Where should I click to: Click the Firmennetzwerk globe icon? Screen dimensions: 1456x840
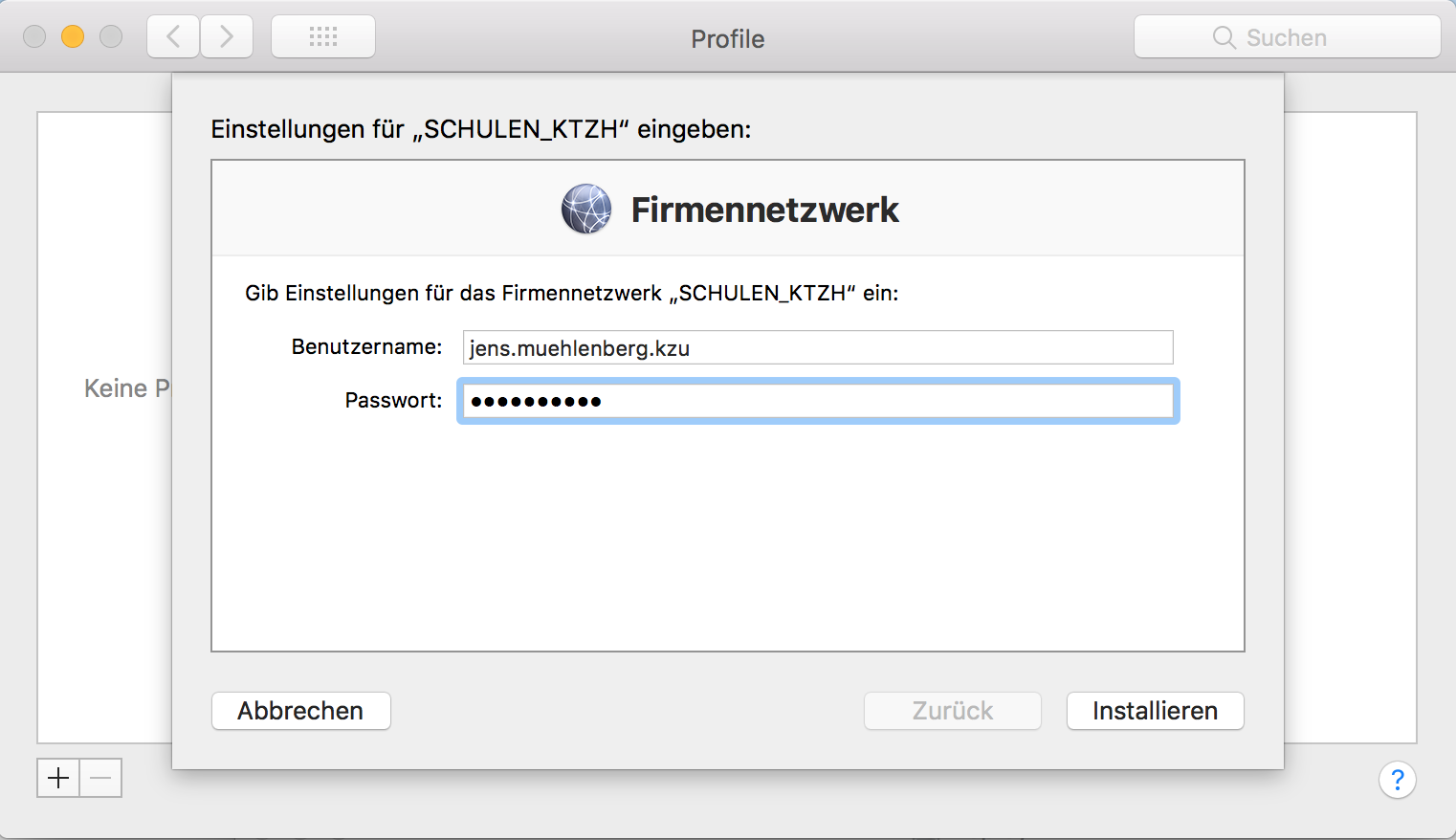pyautogui.click(x=586, y=210)
